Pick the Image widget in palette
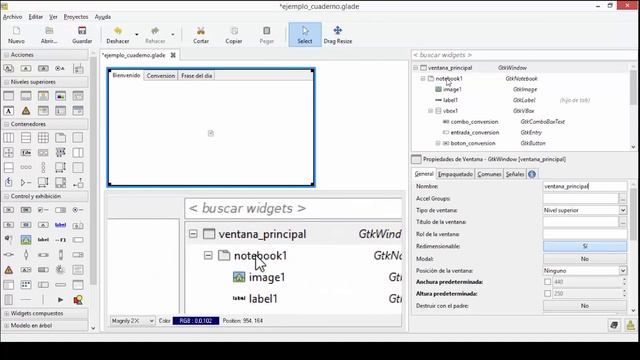 pyautogui.click(x=26, y=240)
